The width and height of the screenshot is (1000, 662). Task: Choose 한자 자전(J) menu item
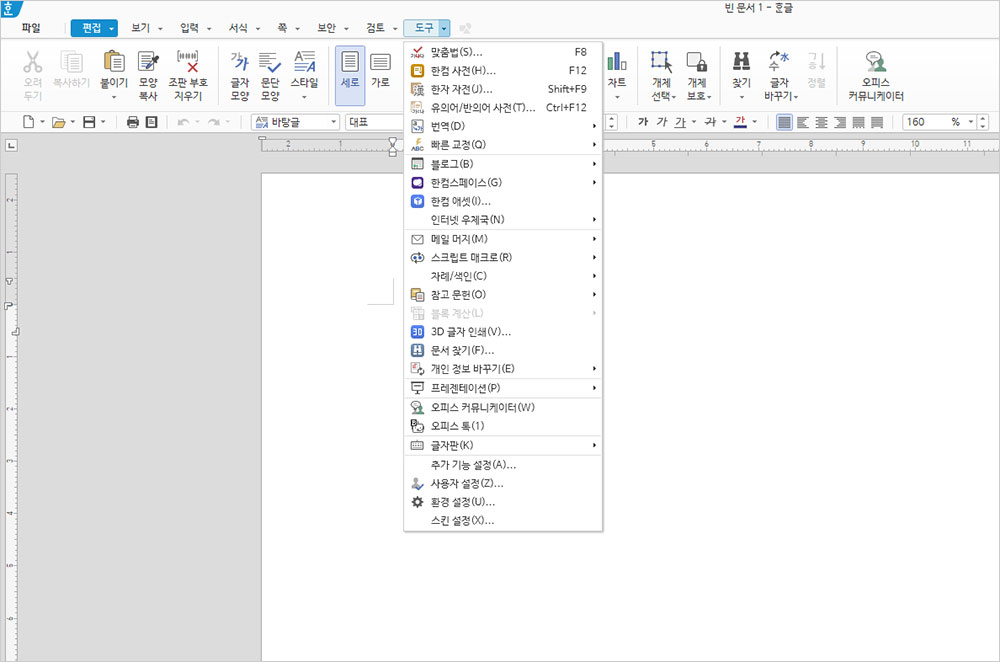tap(503, 89)
